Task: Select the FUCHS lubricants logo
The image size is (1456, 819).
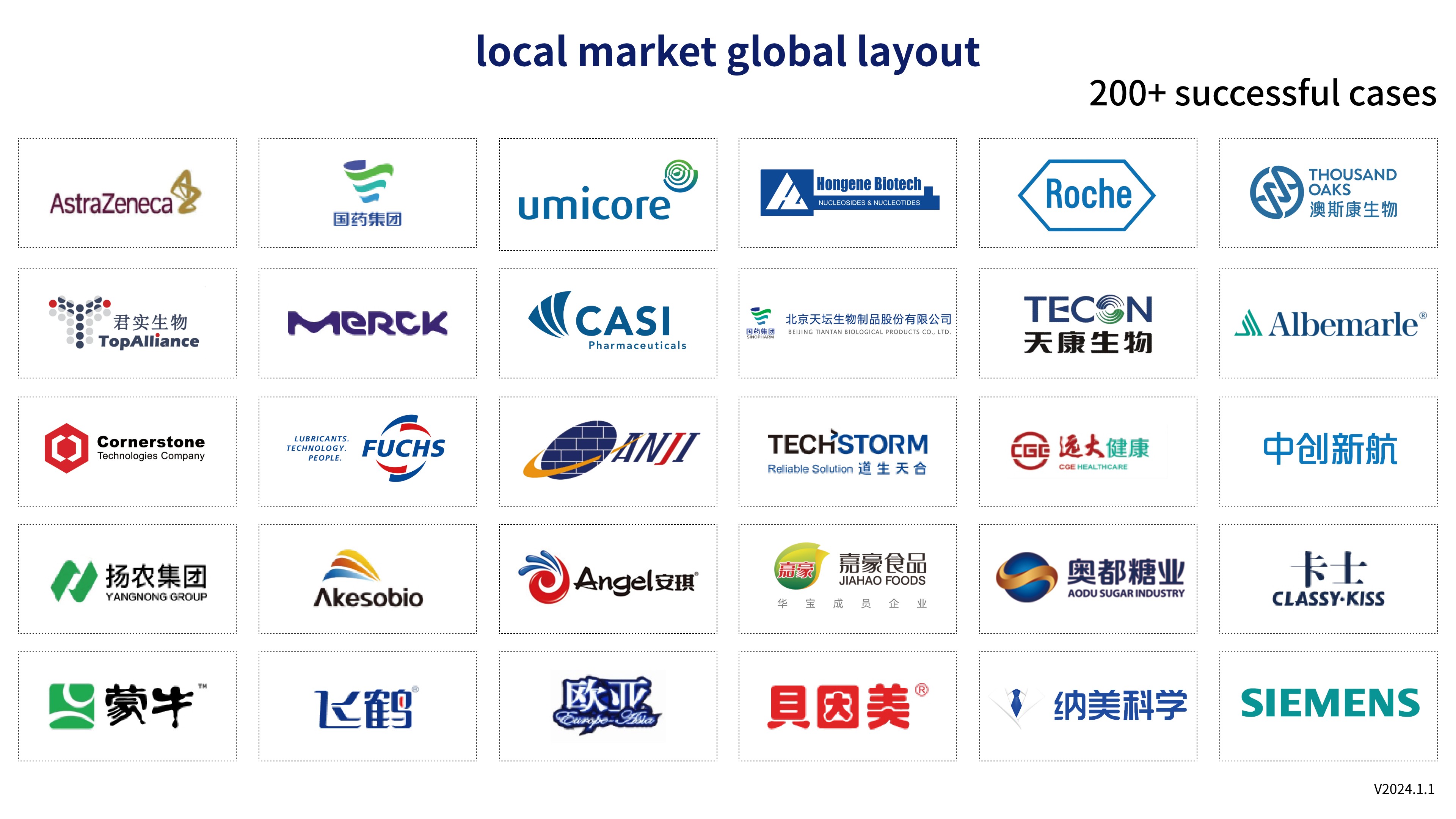Action: point(366,448)
